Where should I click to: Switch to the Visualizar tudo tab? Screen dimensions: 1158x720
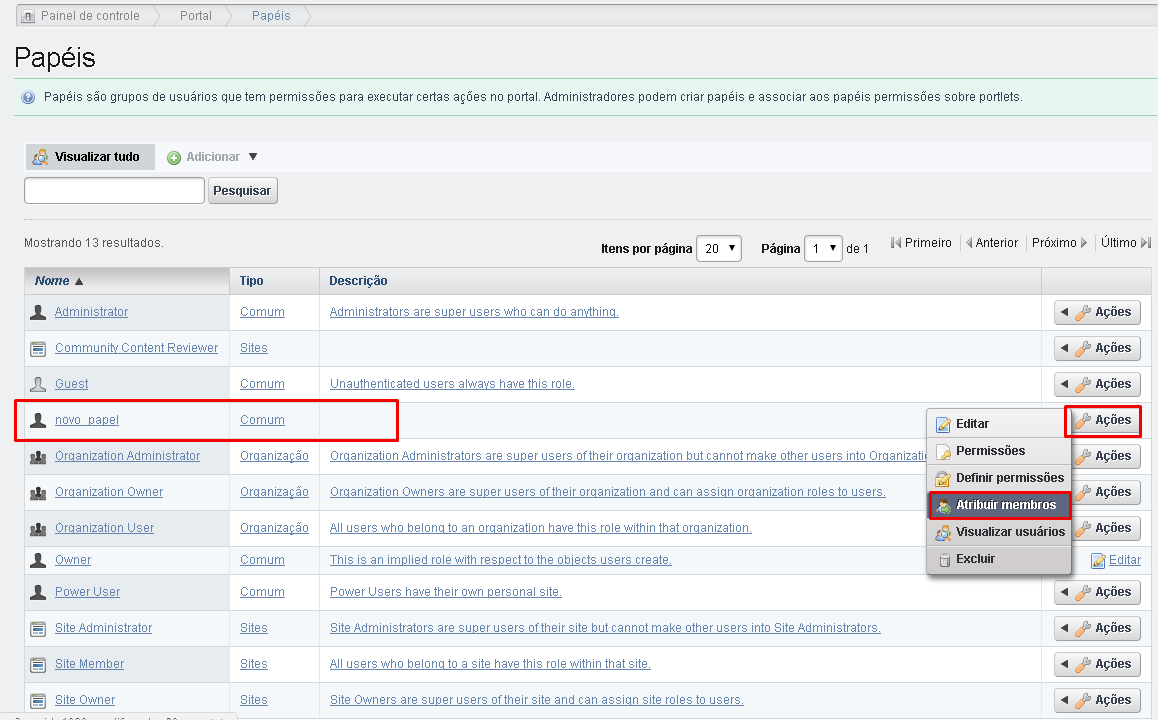click(89, 157)
